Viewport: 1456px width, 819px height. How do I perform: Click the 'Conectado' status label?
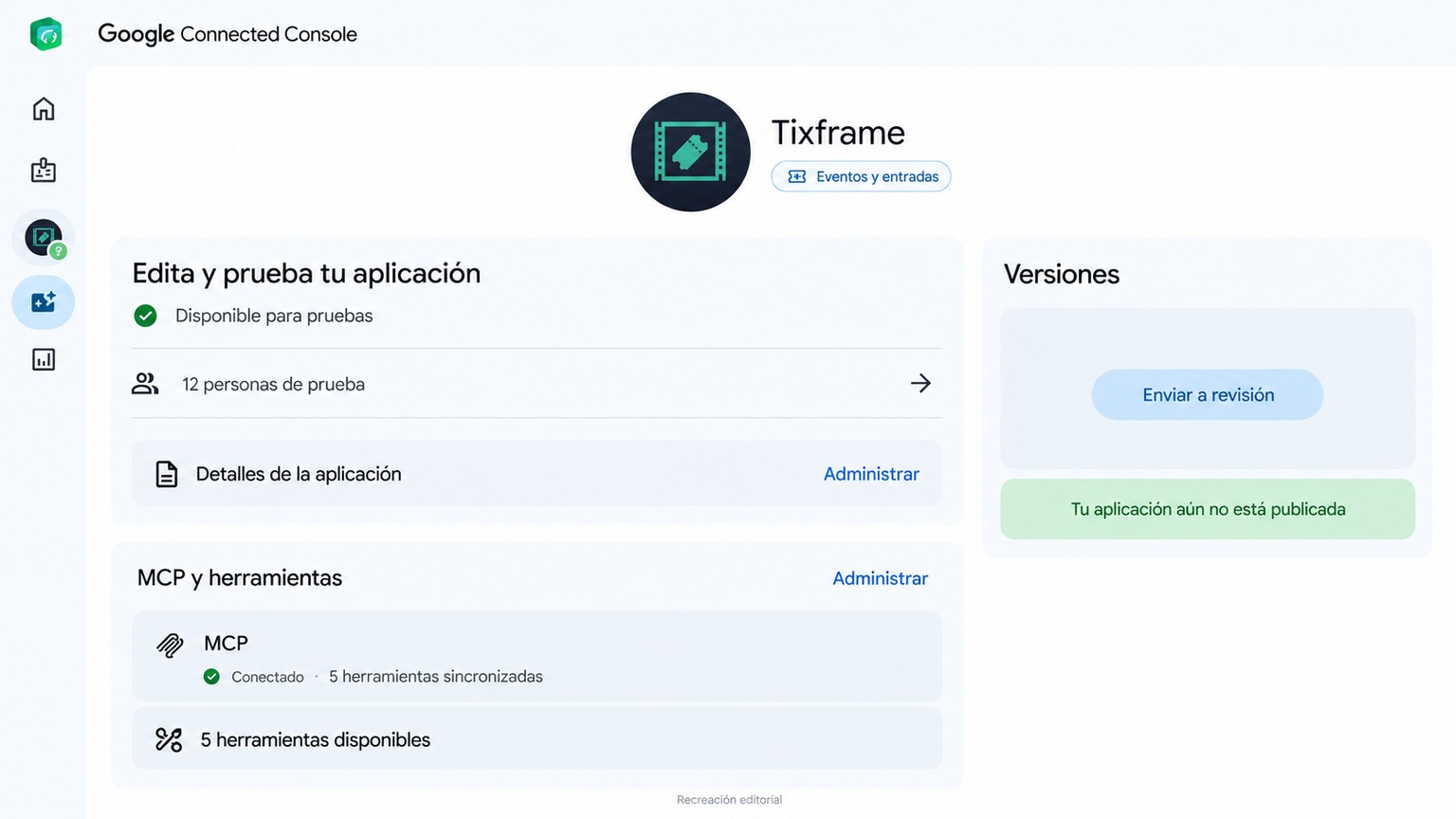(267, 677)
